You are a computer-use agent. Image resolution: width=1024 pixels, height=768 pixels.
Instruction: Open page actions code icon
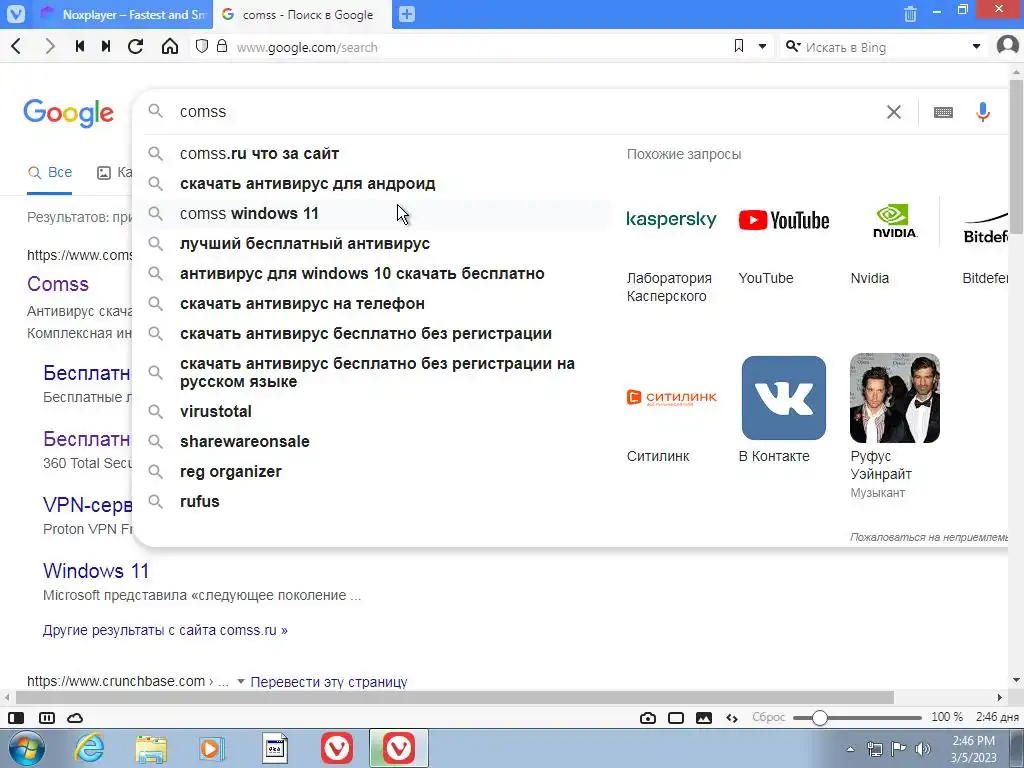[732, 718]
